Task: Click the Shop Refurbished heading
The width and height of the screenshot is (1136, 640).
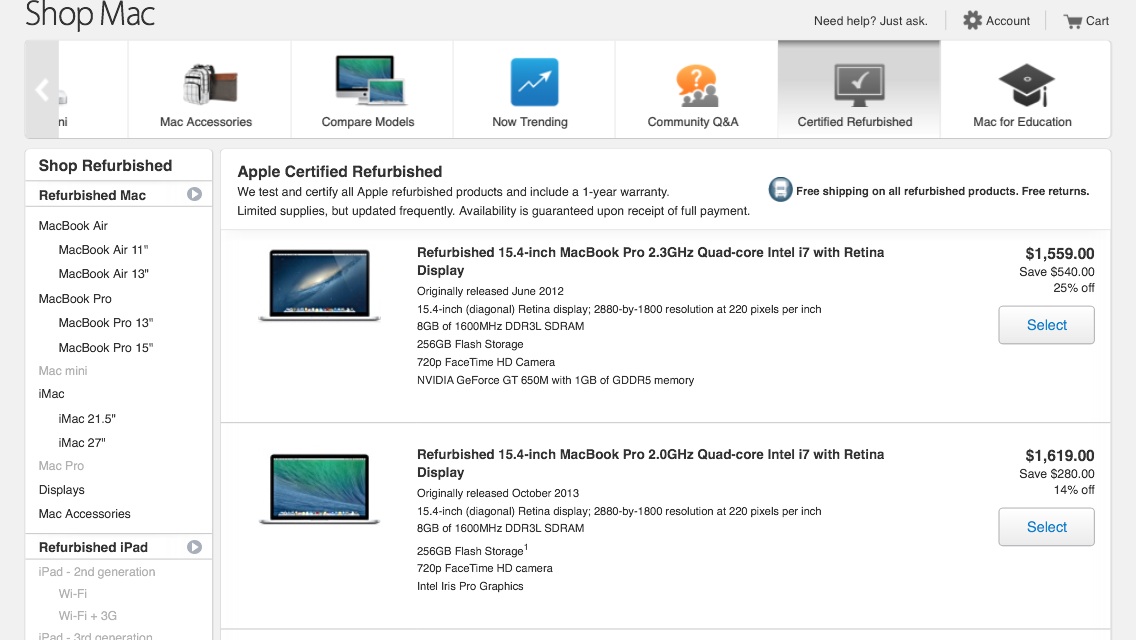Action: tap(105, 165)
